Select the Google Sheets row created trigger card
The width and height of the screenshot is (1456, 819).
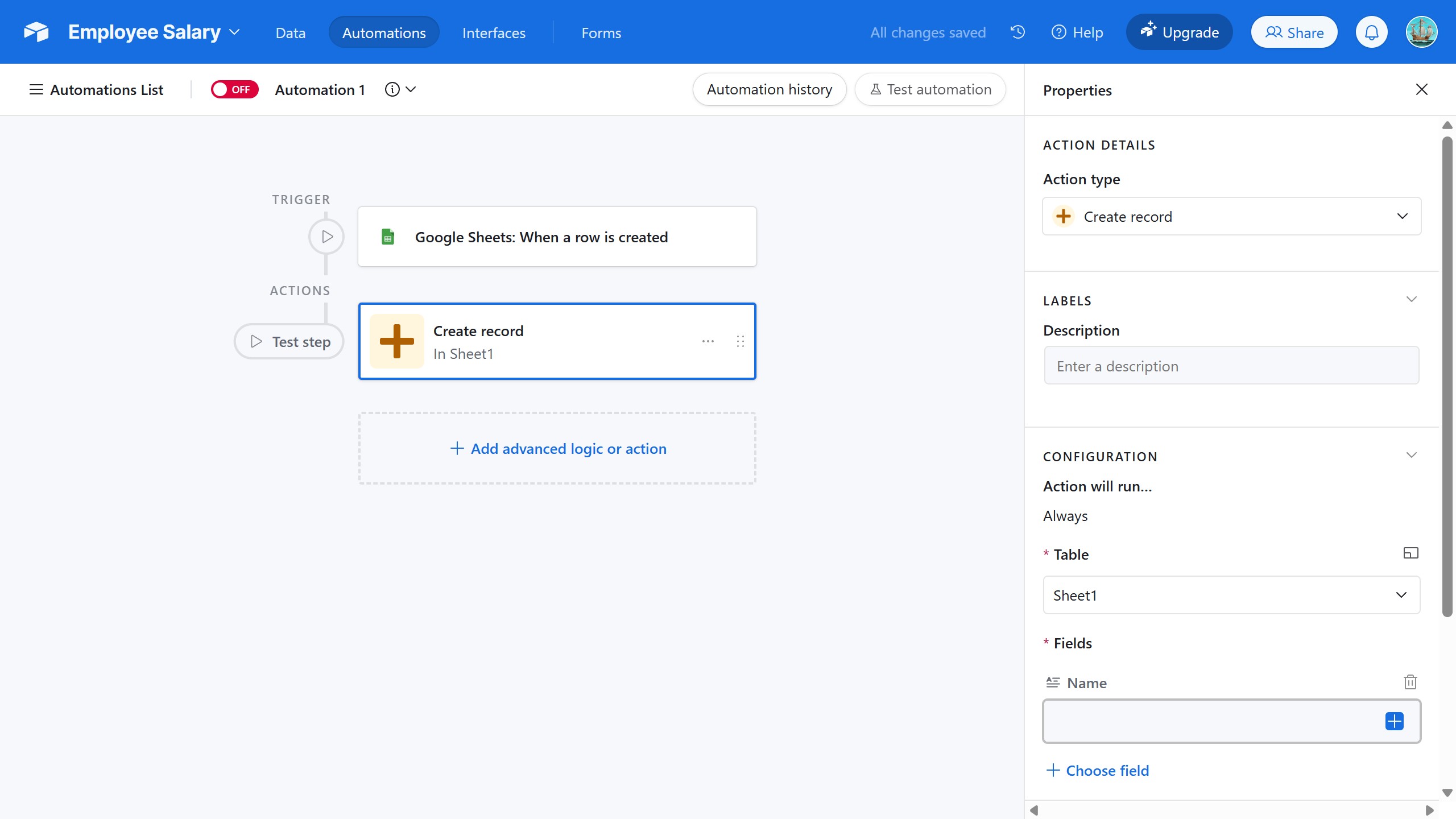(x=557, y=237)
